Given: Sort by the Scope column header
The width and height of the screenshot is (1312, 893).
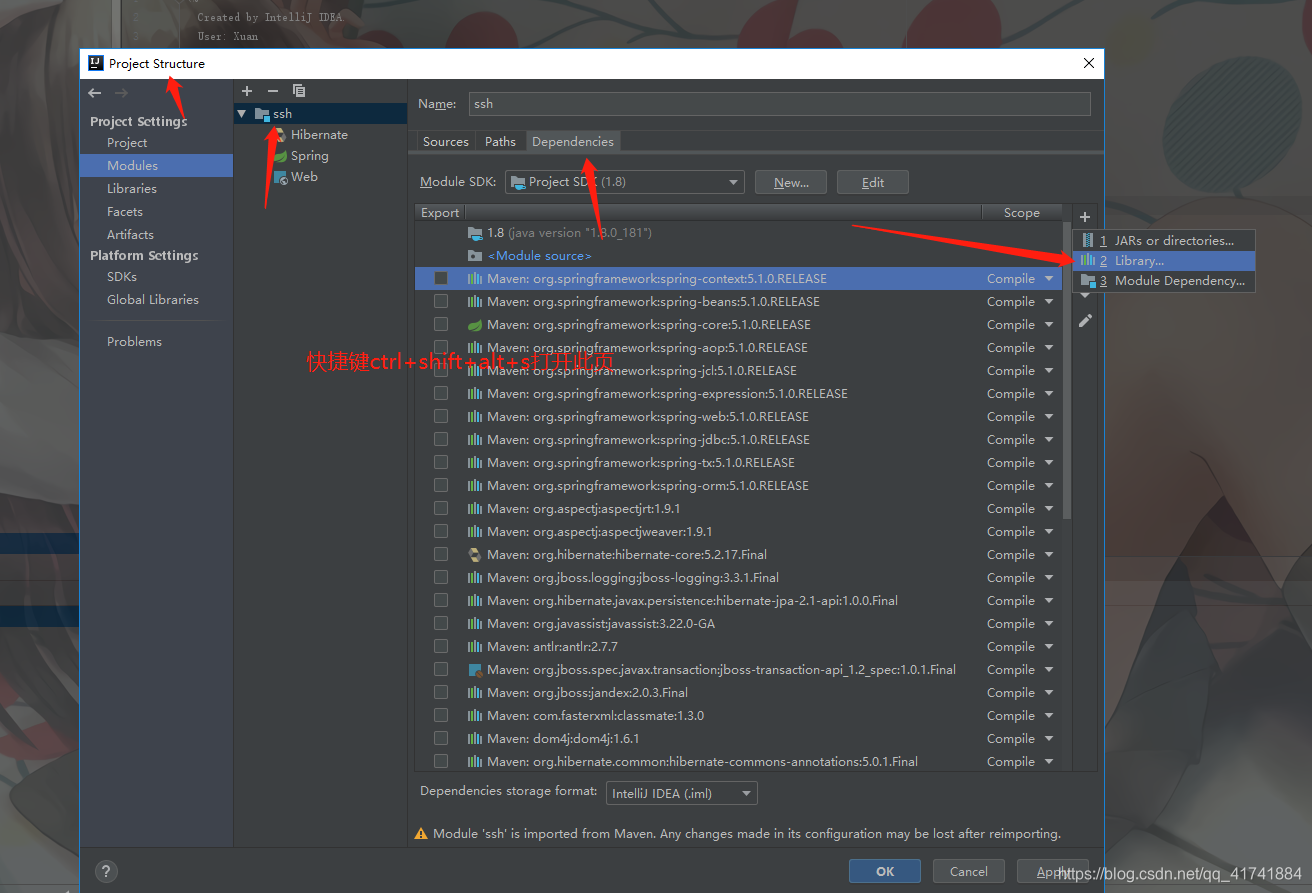Looking at the screenshot, I should pos(1022,212).
